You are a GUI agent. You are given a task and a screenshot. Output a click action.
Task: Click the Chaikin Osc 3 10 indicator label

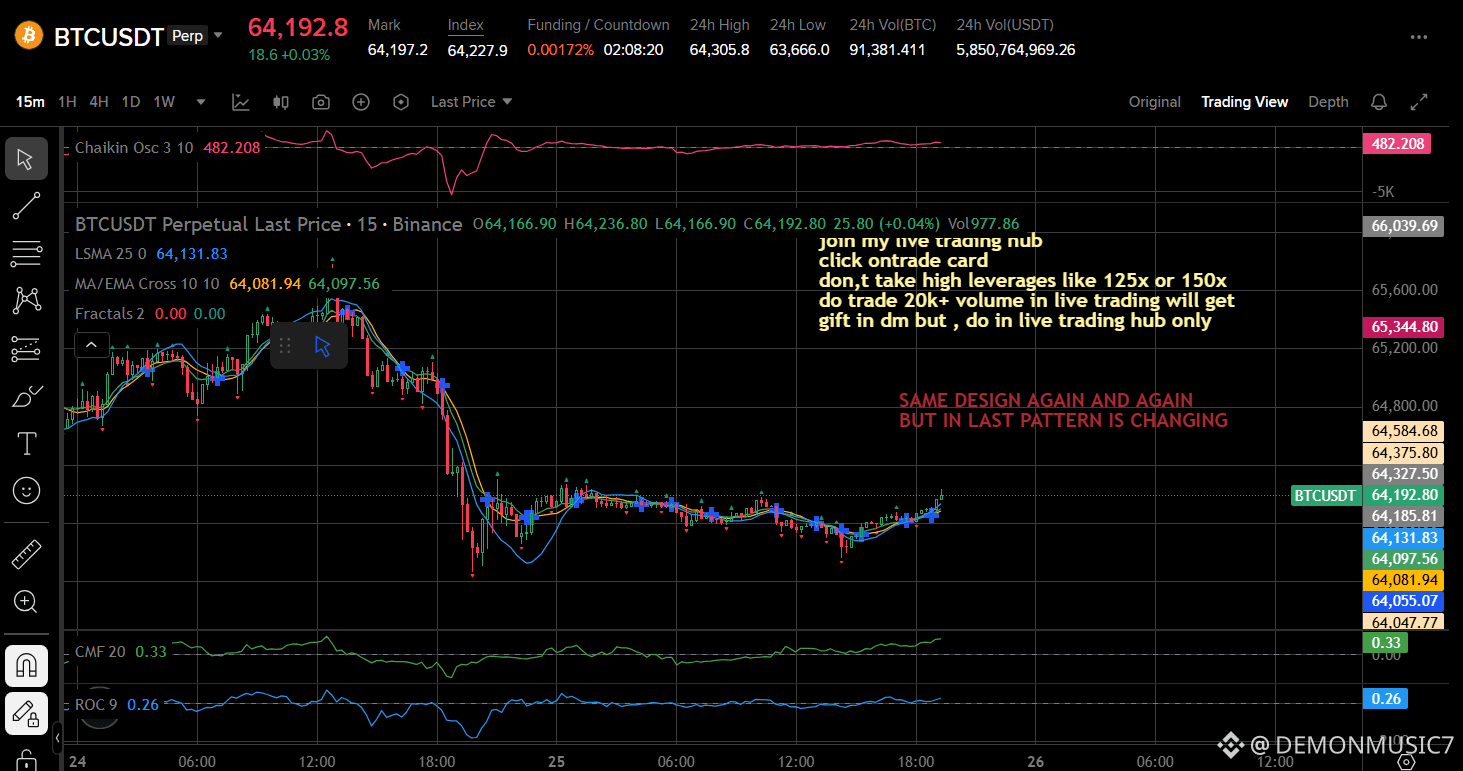pyautogui.click(x=134, y=148)
